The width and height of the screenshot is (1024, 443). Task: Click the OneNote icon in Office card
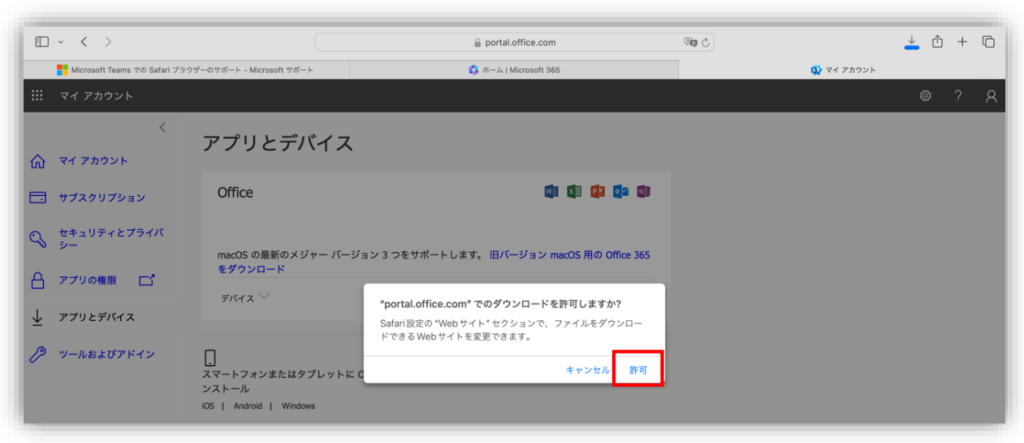(644, 191)
